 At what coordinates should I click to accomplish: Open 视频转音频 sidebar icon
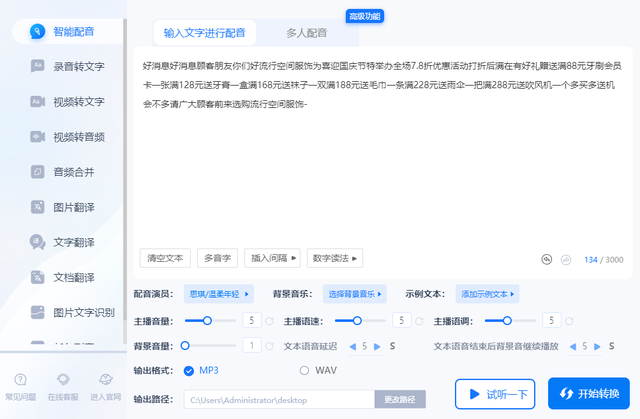(x=37, y=137)
